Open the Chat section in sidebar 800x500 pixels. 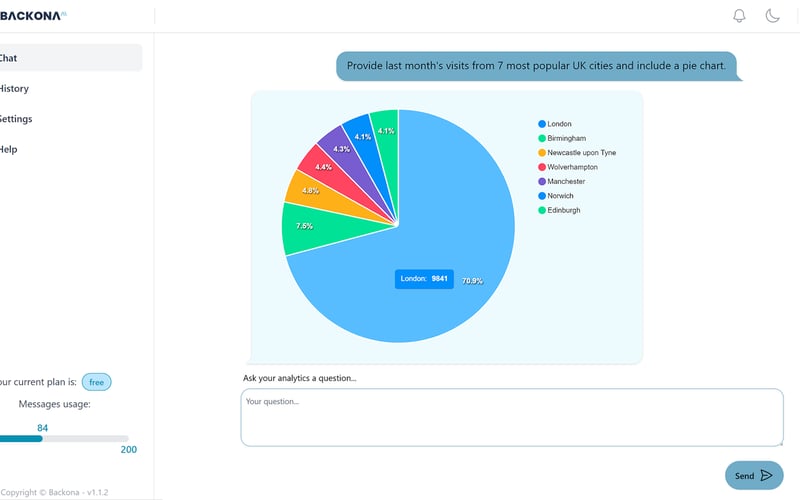pyautogui.click(x=71, y=58)
